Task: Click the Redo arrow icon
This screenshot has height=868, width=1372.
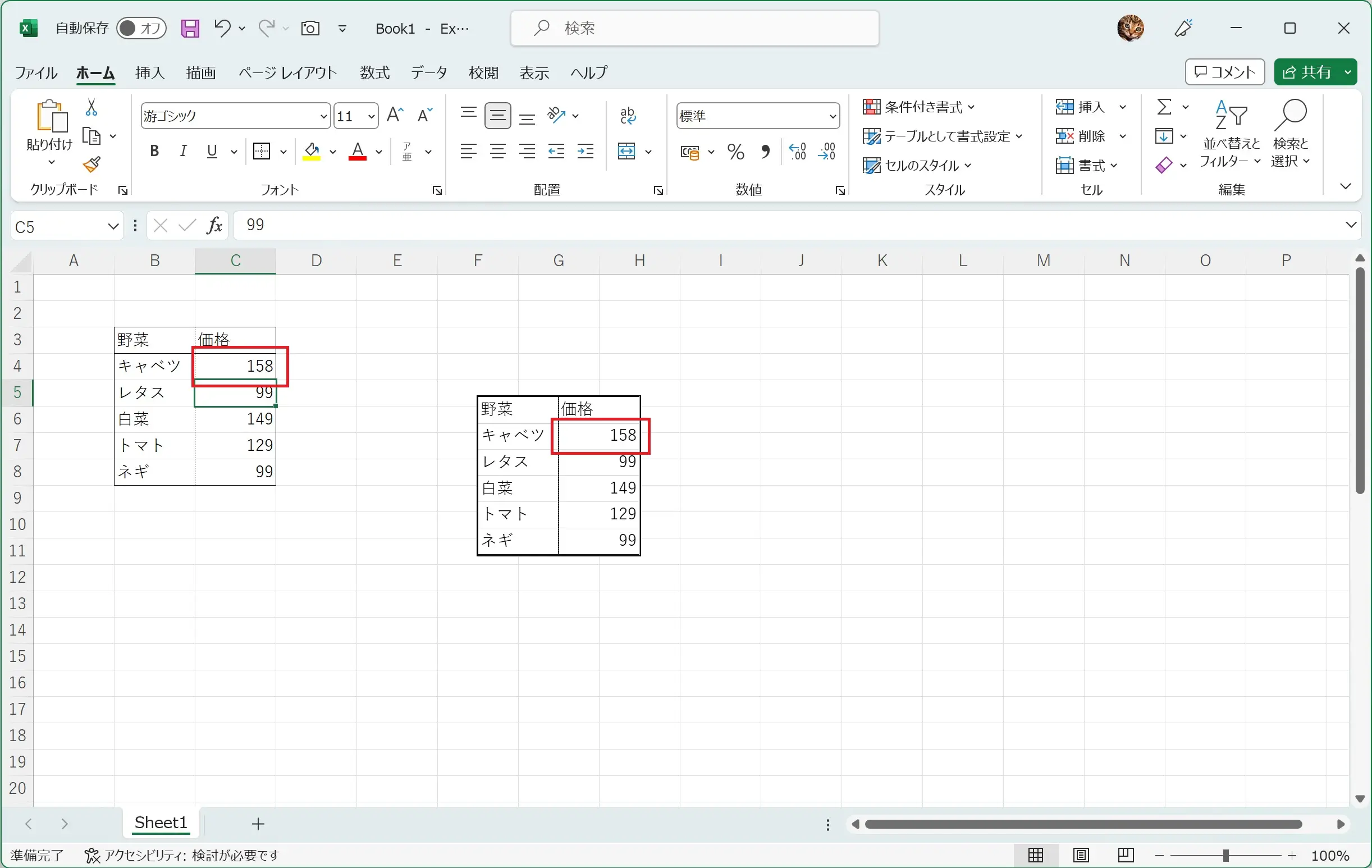Action: tap(267, 28)
